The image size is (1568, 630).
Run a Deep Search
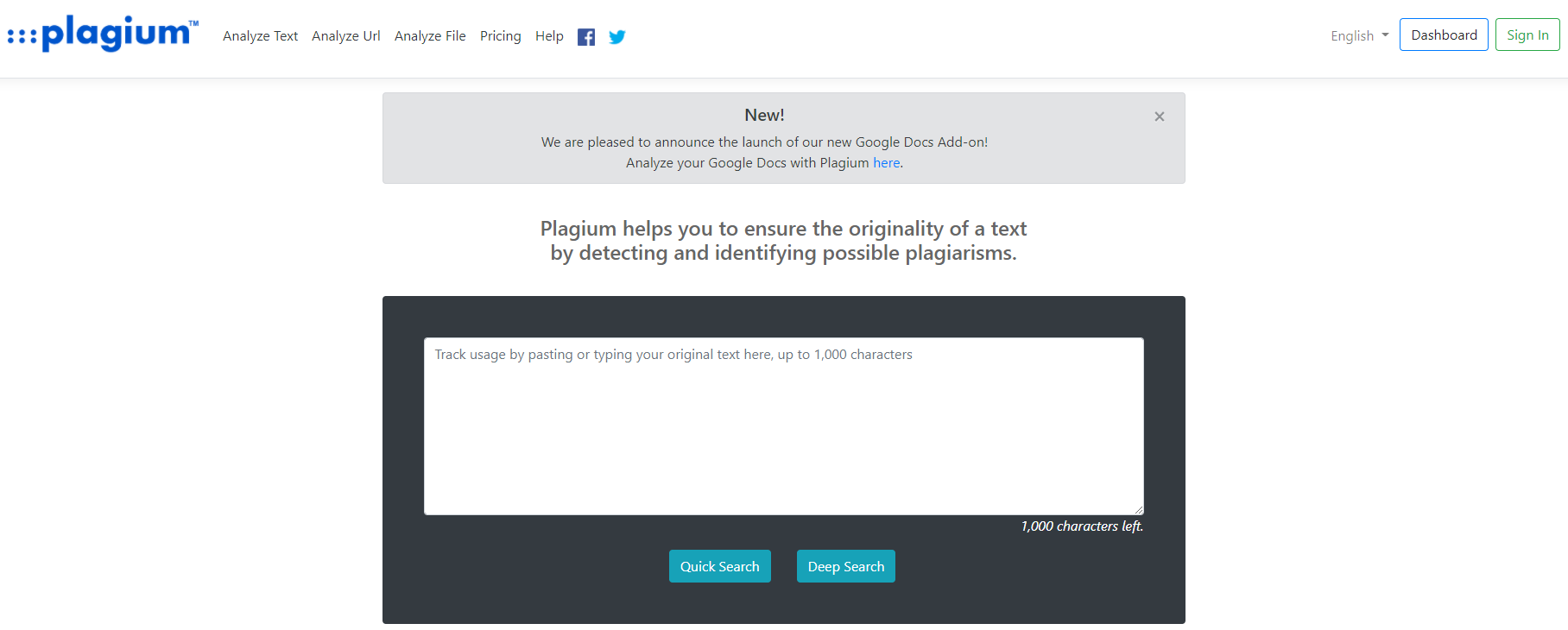coord(846,566)
